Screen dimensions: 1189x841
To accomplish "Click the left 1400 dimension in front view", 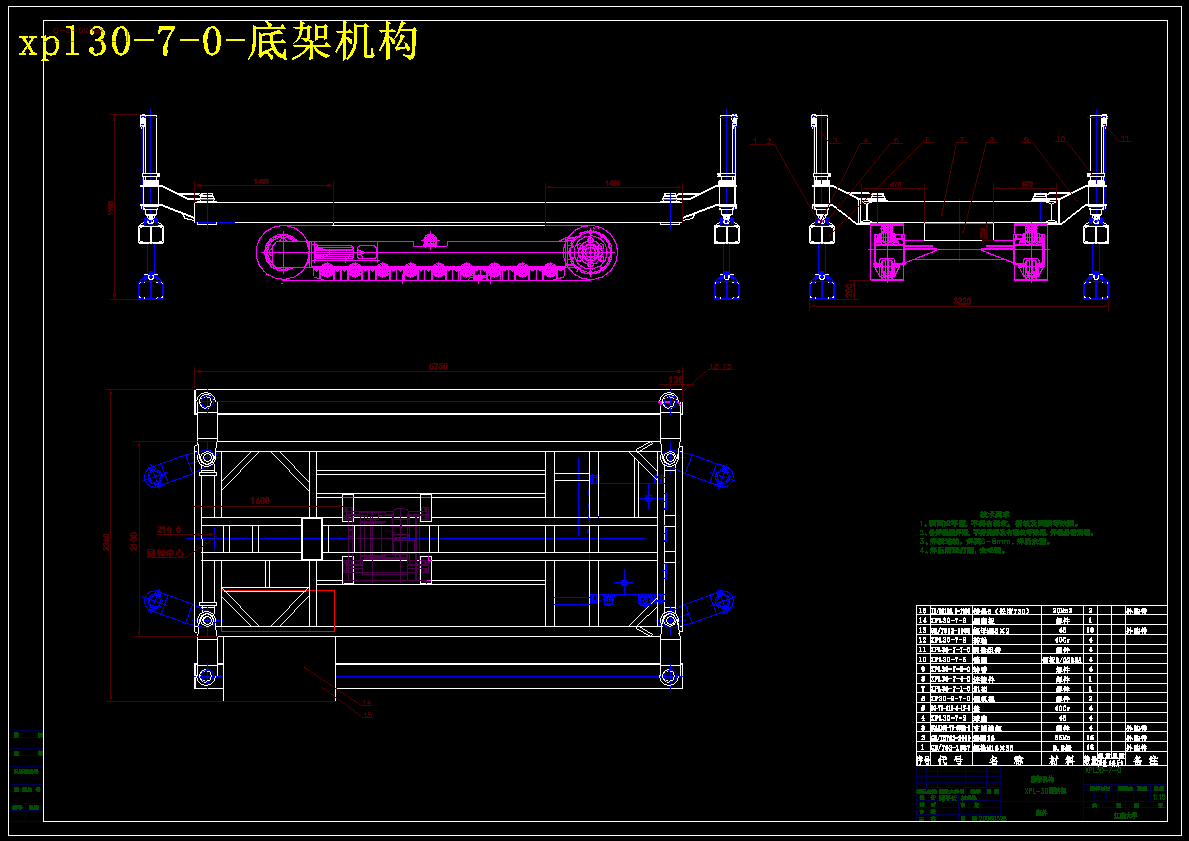I will coord(261,182).
